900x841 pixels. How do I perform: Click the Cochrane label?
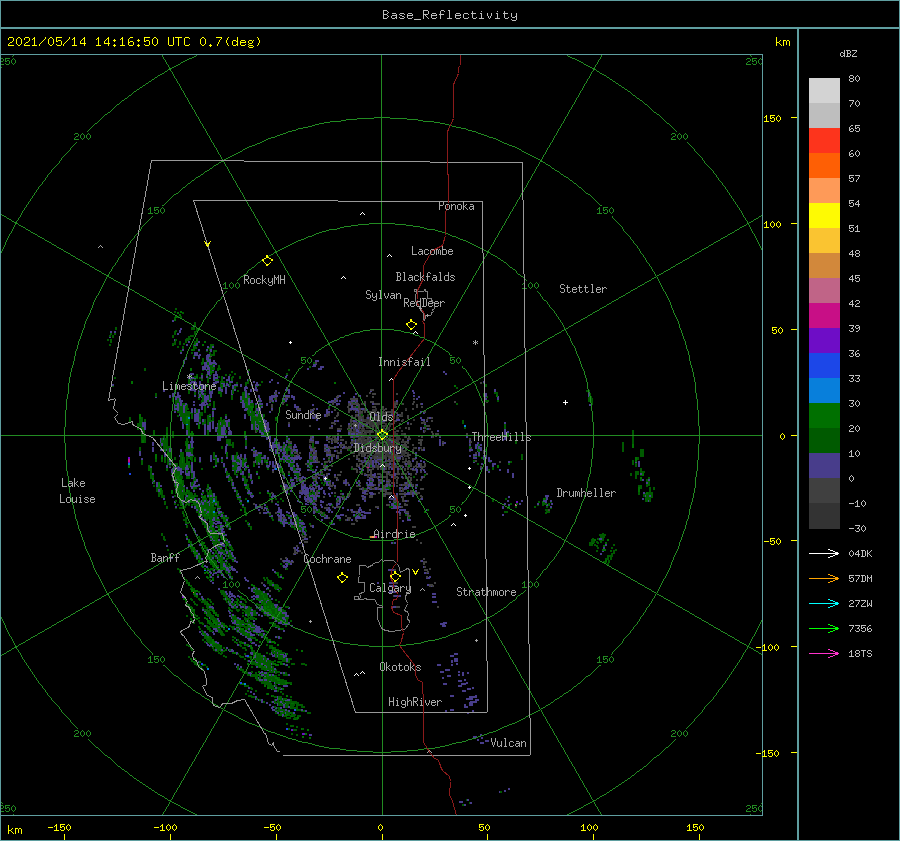point(327,559)
